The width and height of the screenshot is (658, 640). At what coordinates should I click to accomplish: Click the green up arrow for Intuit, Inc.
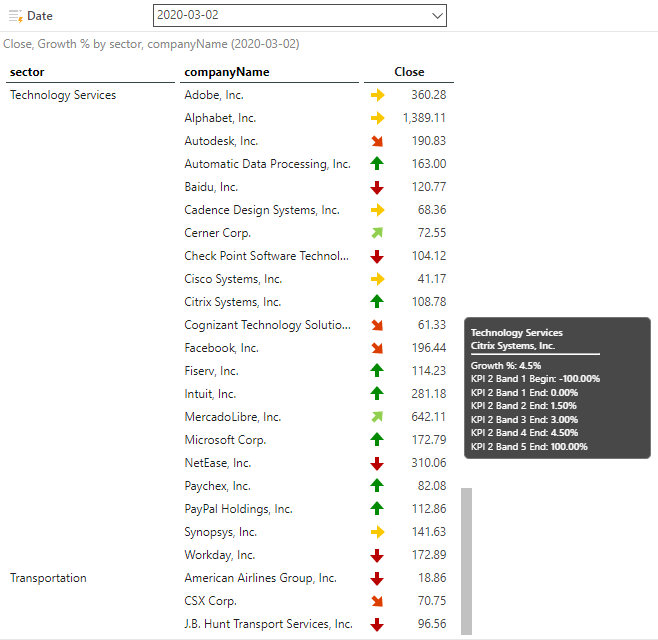[377, 394]
